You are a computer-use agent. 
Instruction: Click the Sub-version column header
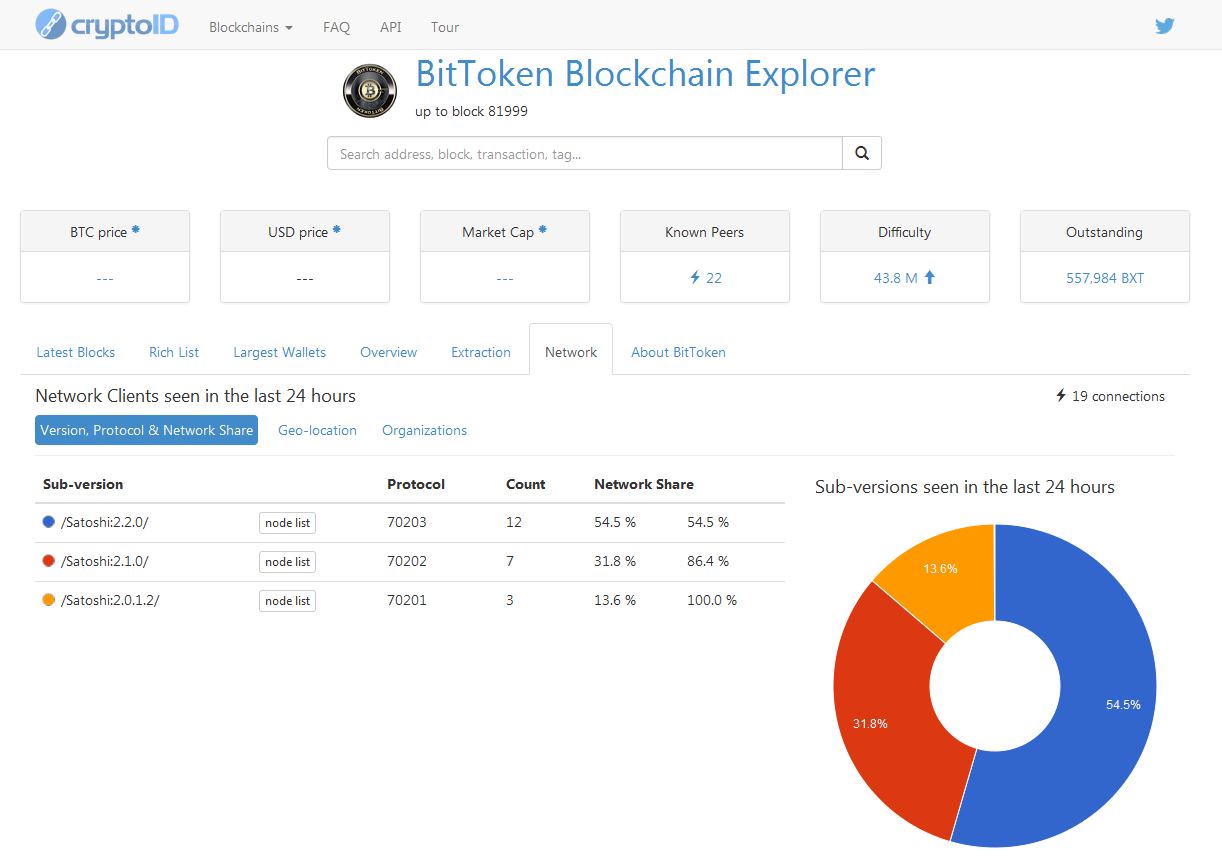83,484
